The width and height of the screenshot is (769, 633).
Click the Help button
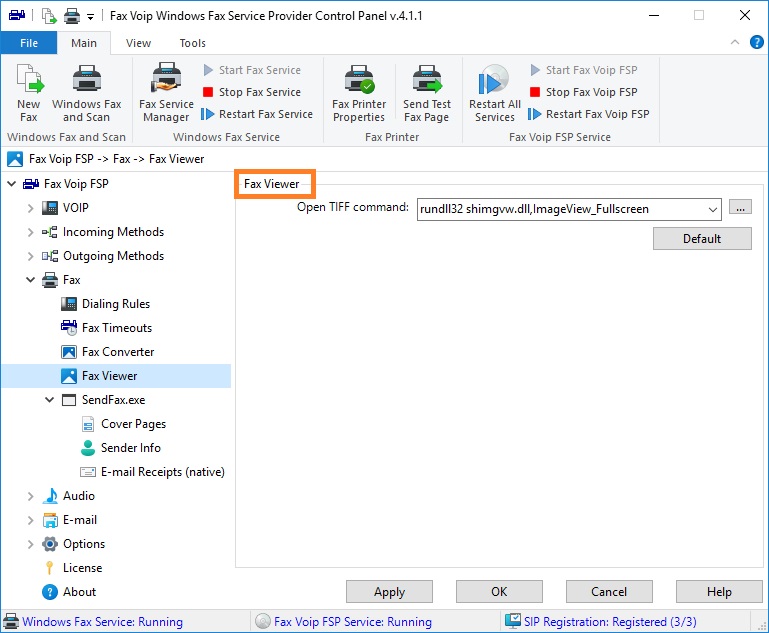719,592
